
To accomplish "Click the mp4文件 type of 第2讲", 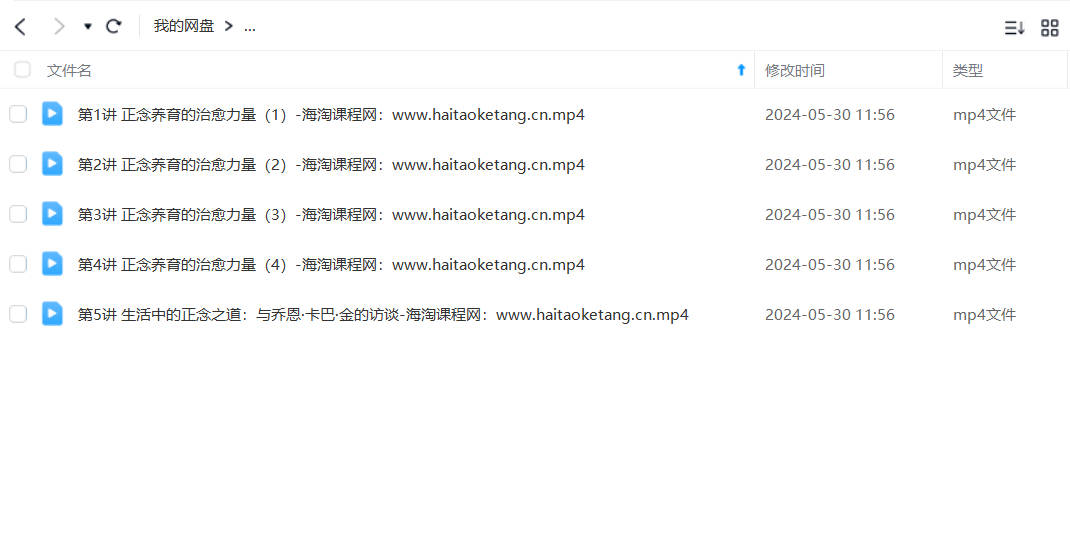I will tap(984, 165).
